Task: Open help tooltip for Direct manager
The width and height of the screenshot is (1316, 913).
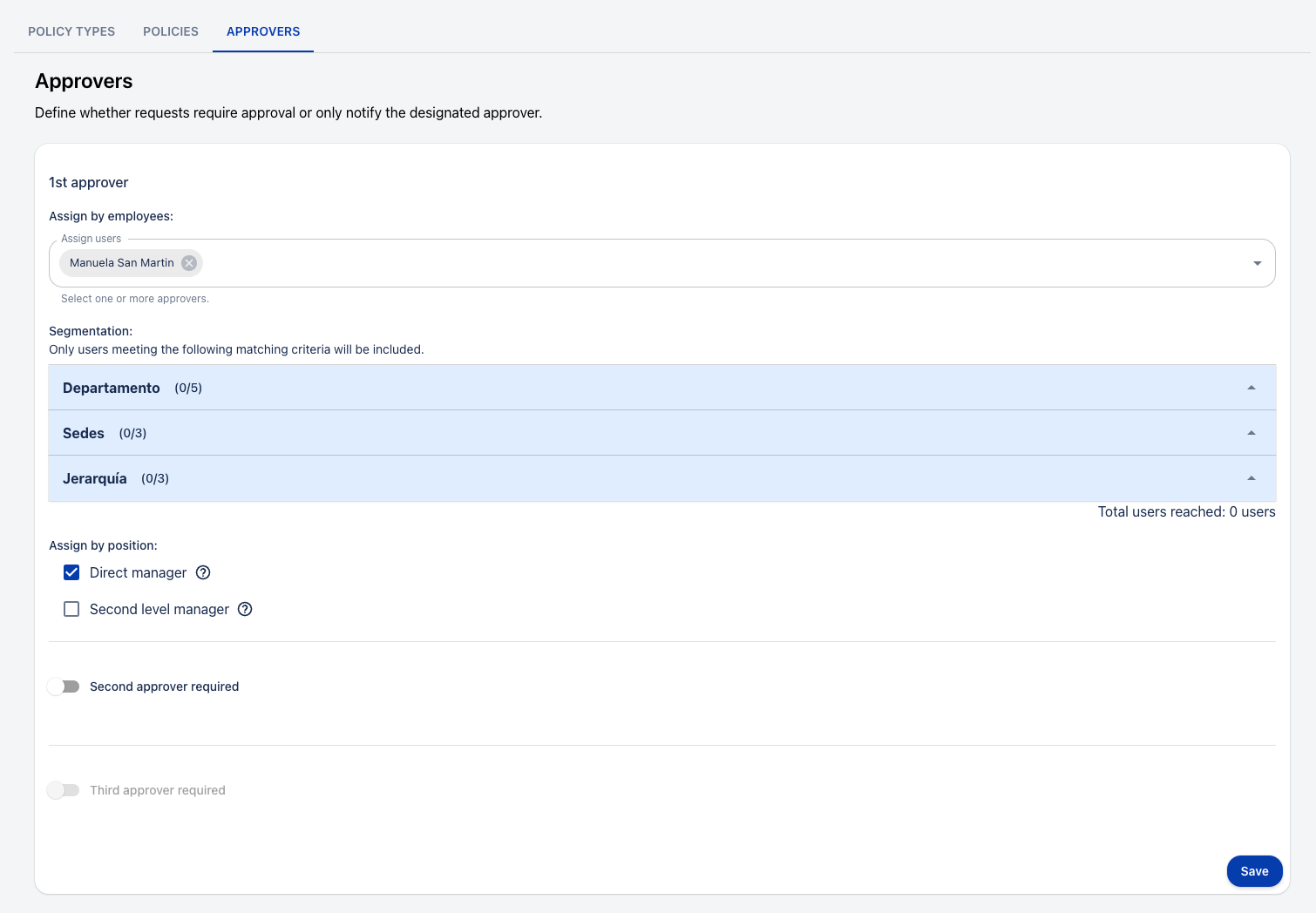Action: pos(203,572)
